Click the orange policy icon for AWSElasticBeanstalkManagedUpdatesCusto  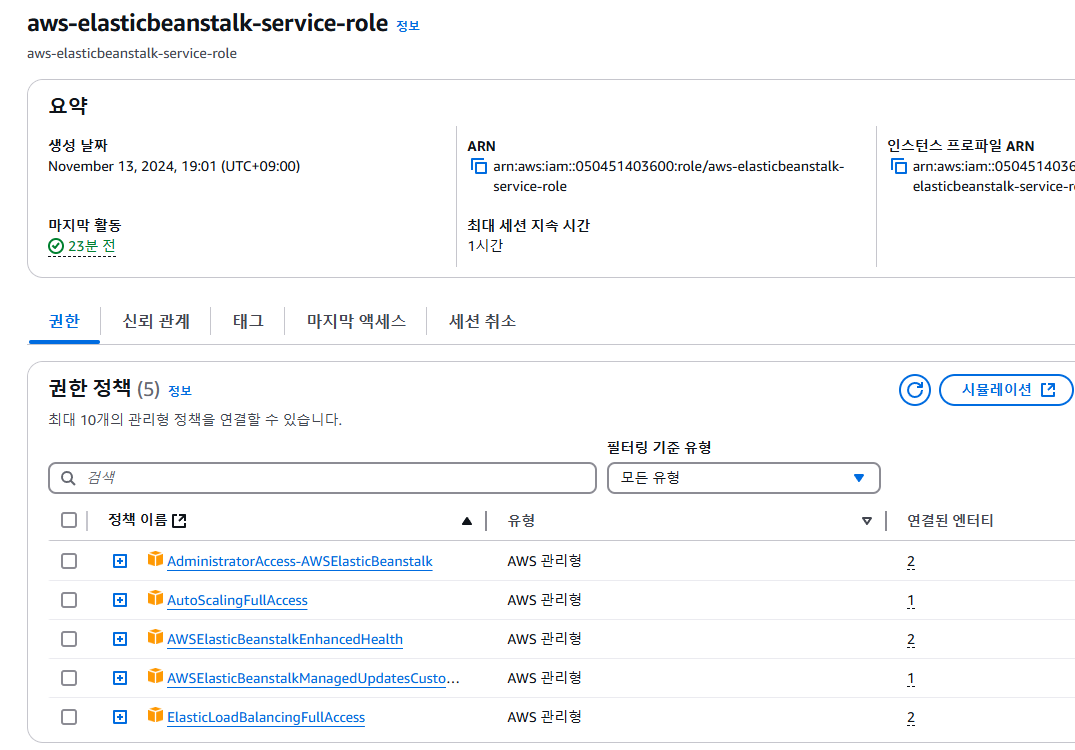click(x=155, y=677)
